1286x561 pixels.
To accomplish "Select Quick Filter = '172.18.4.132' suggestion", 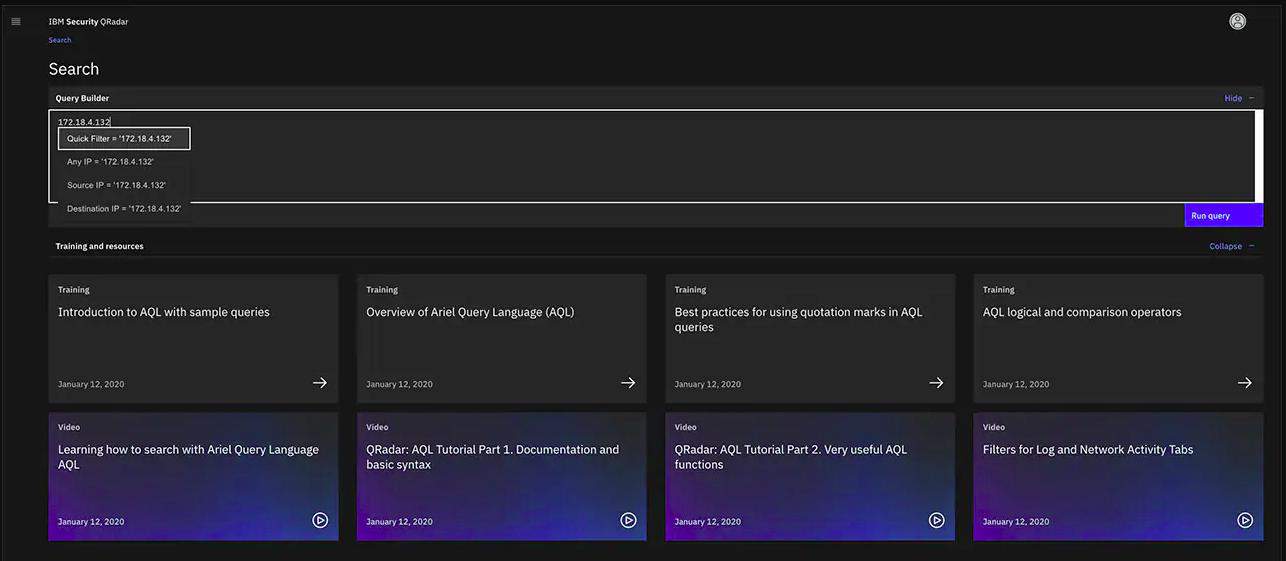I will pos(124,138).
